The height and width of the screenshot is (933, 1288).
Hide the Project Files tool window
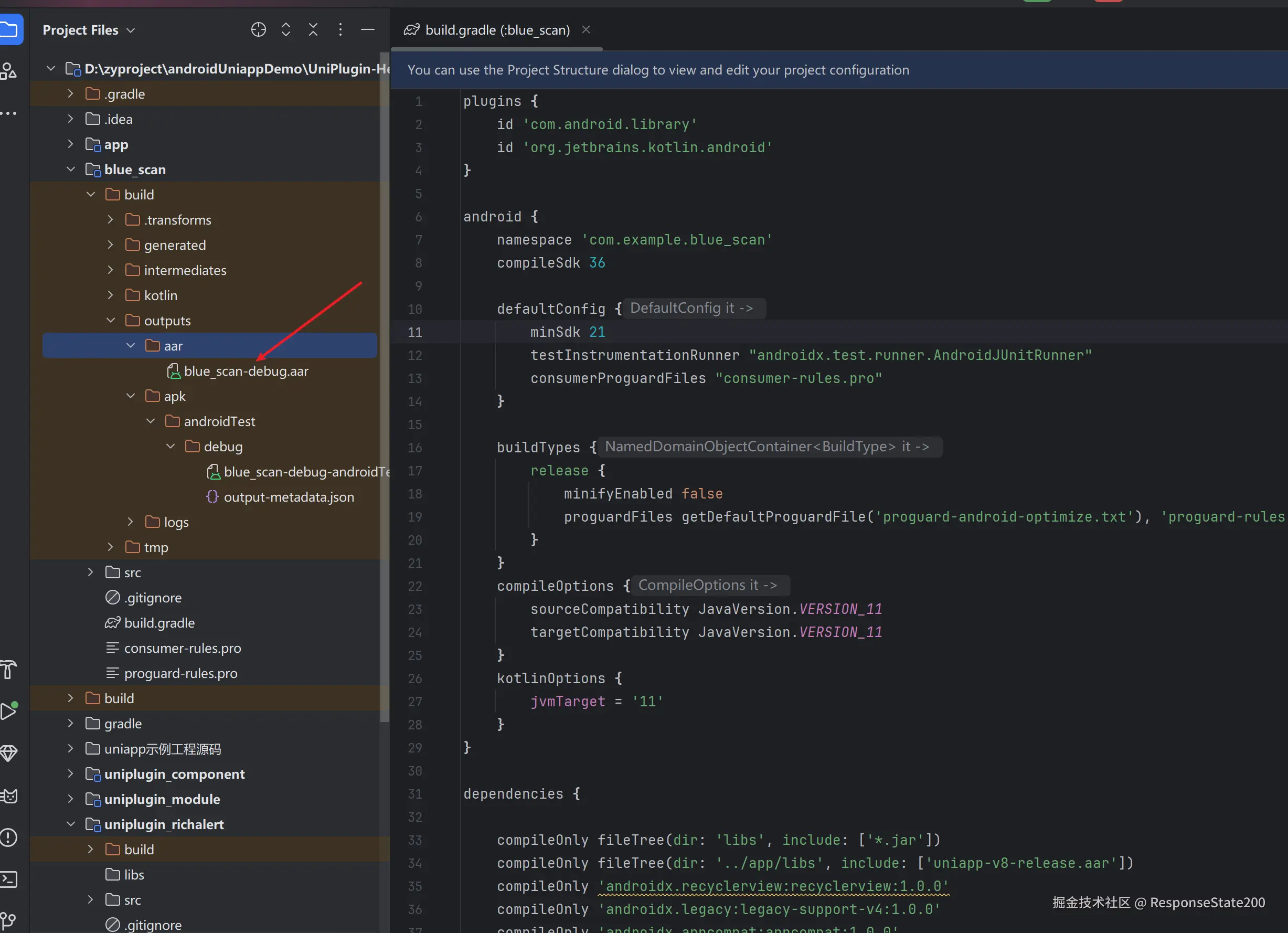pos(367,29)
